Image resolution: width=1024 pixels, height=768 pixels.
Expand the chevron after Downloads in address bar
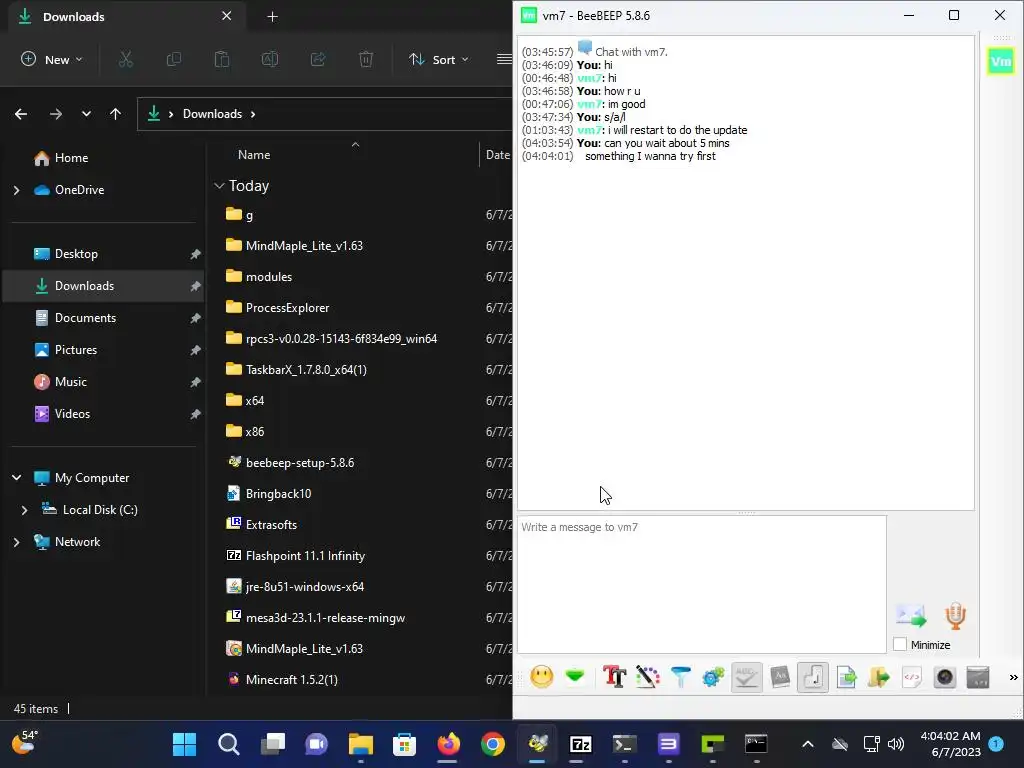(x=253, y=114)
